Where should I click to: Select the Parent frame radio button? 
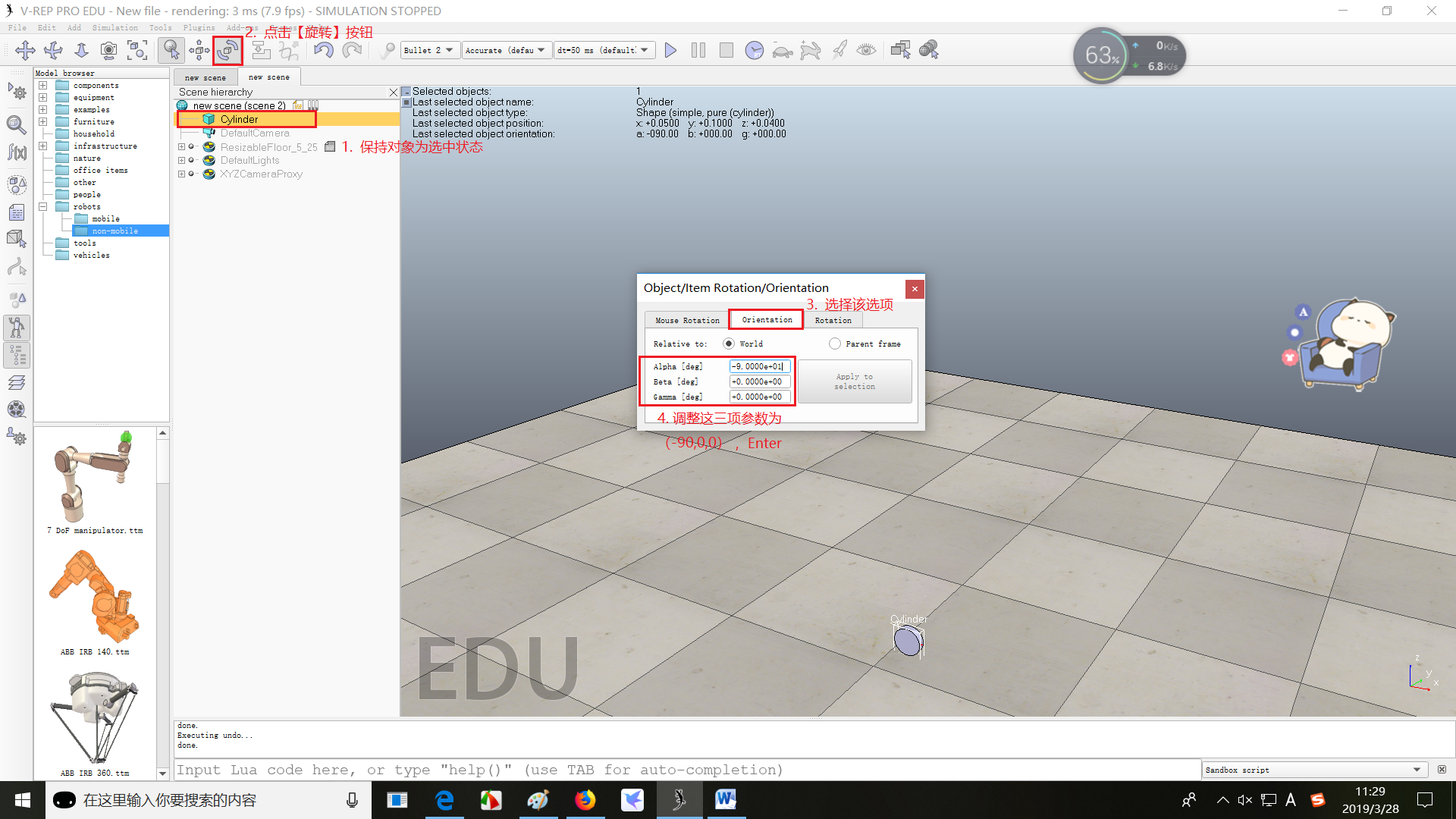pyautogui.click(x=835, y=344)
